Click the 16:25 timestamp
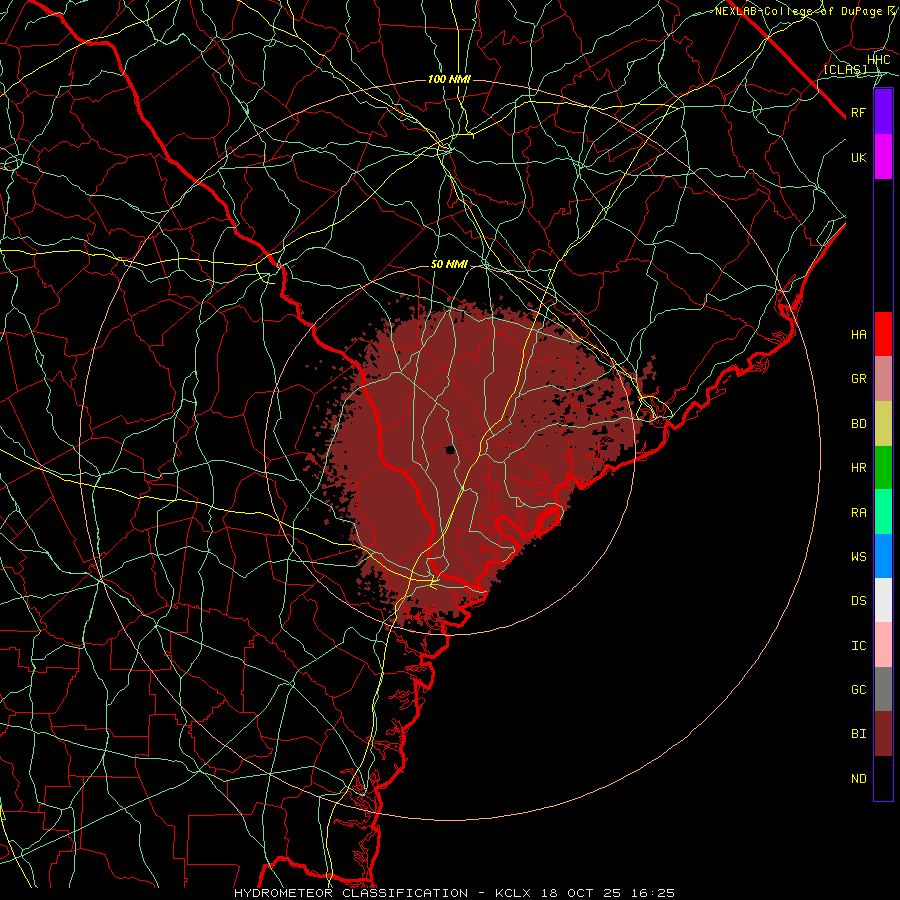900x900 pixels. pyautogui.click(x=654, y=893)
